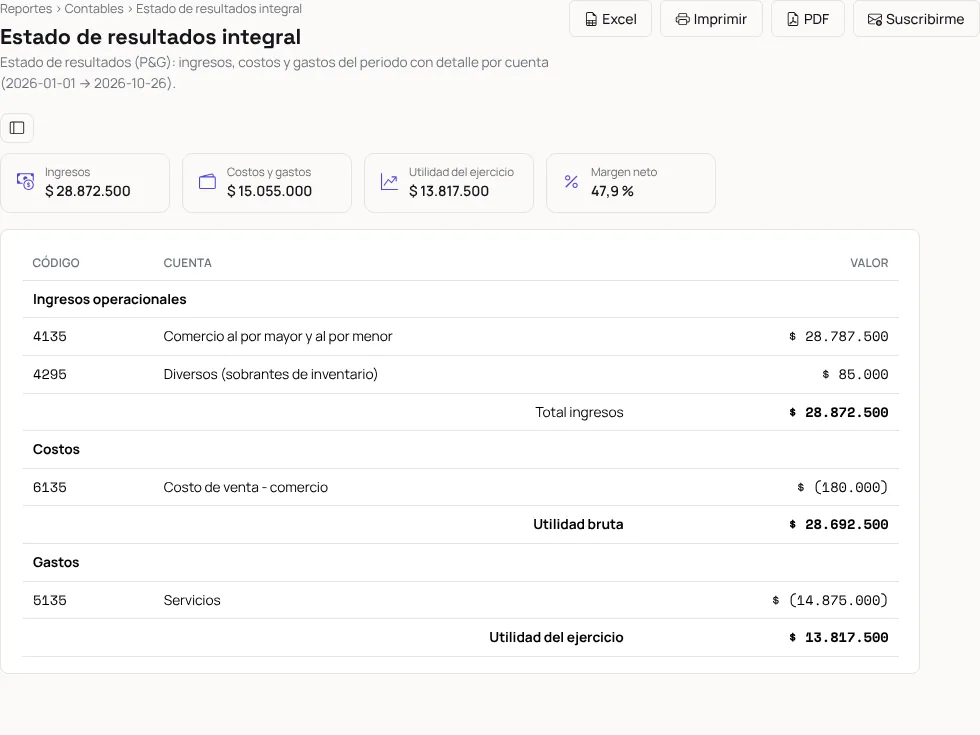
Task: Click the value $ (14.875.000)
Action: pyautogui.click(x=830, y=601)
